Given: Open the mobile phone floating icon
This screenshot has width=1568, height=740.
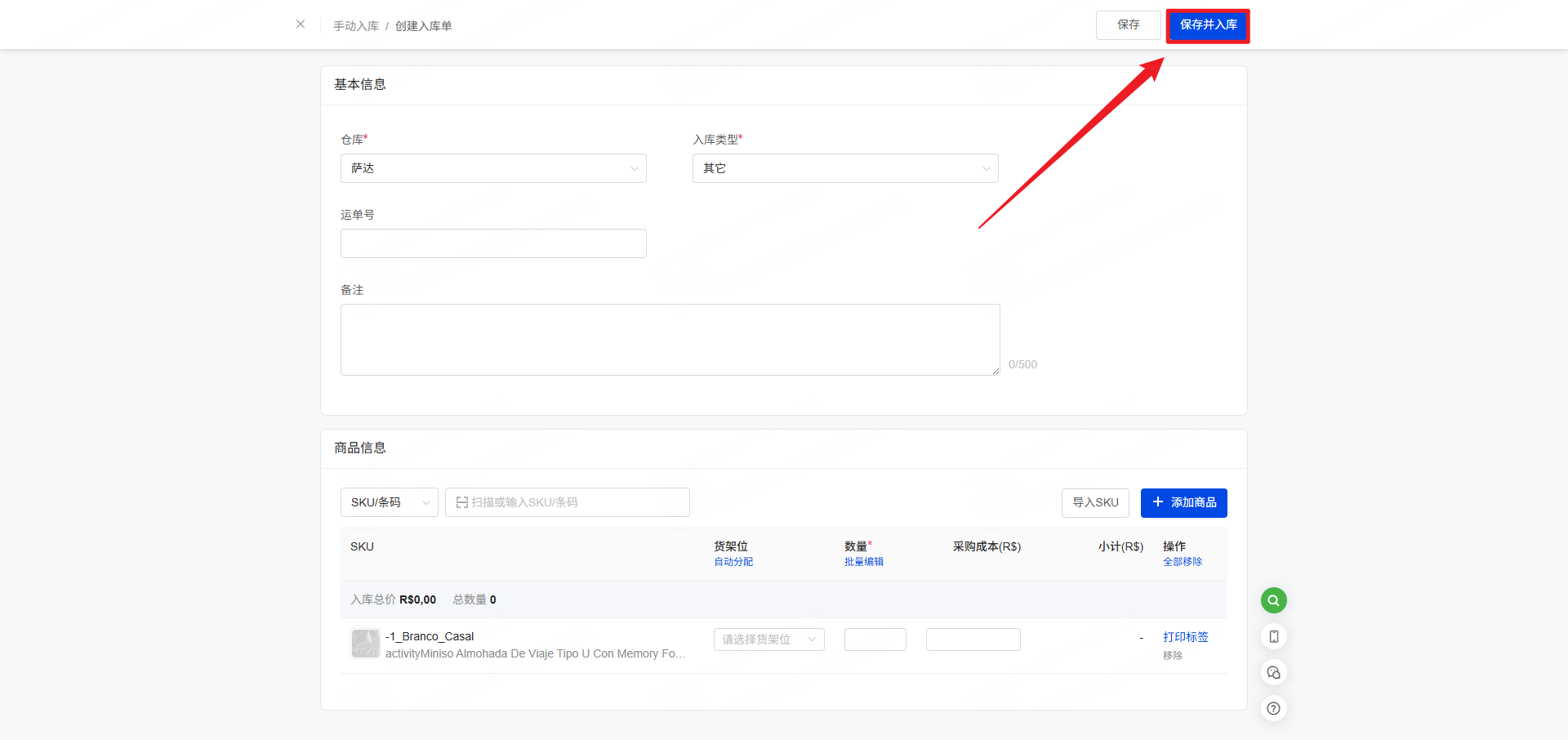Looking at the screenshot, I should point(1273,636).
